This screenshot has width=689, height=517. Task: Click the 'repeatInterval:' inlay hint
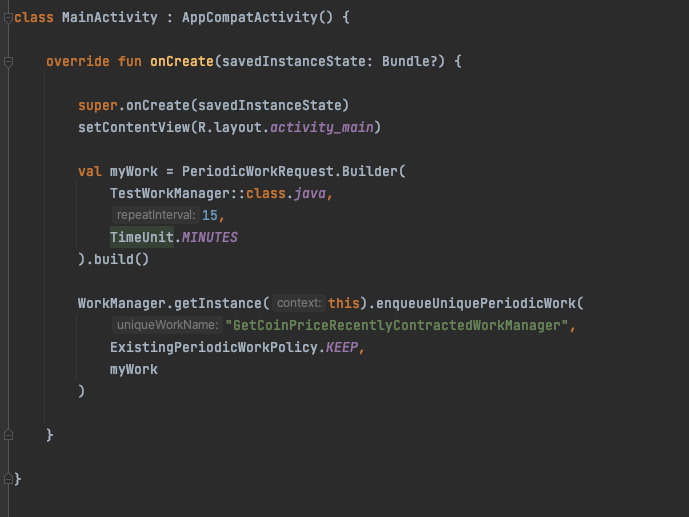[x=156, y=215]
